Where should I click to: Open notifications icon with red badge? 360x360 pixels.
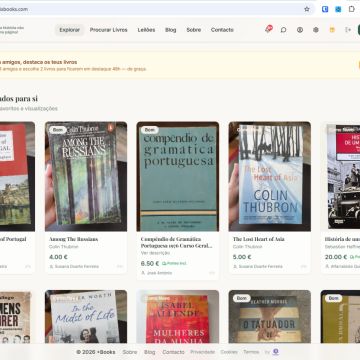point(268,29)
